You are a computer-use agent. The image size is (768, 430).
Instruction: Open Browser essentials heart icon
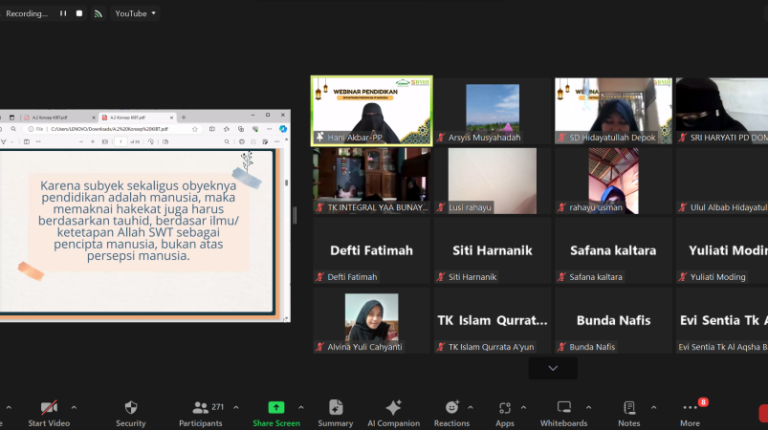[255, 129]
